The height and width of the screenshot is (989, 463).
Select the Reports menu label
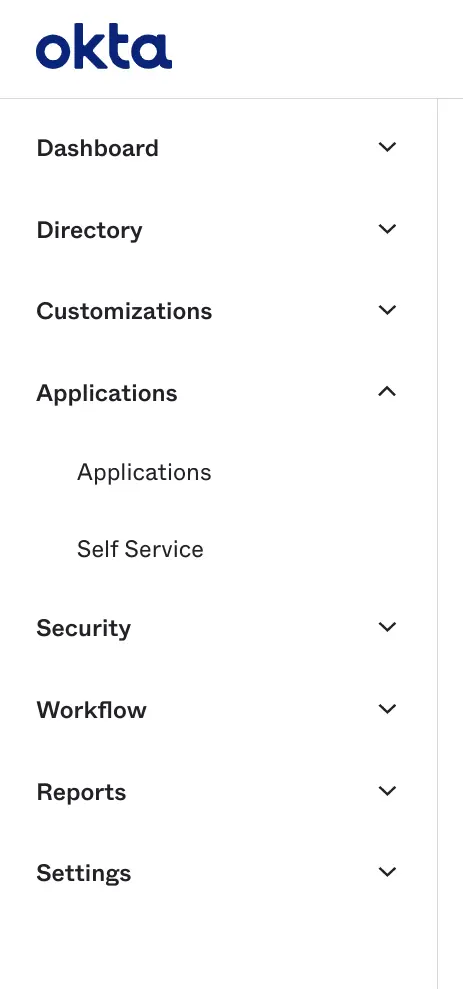click(x=81, y=793)
